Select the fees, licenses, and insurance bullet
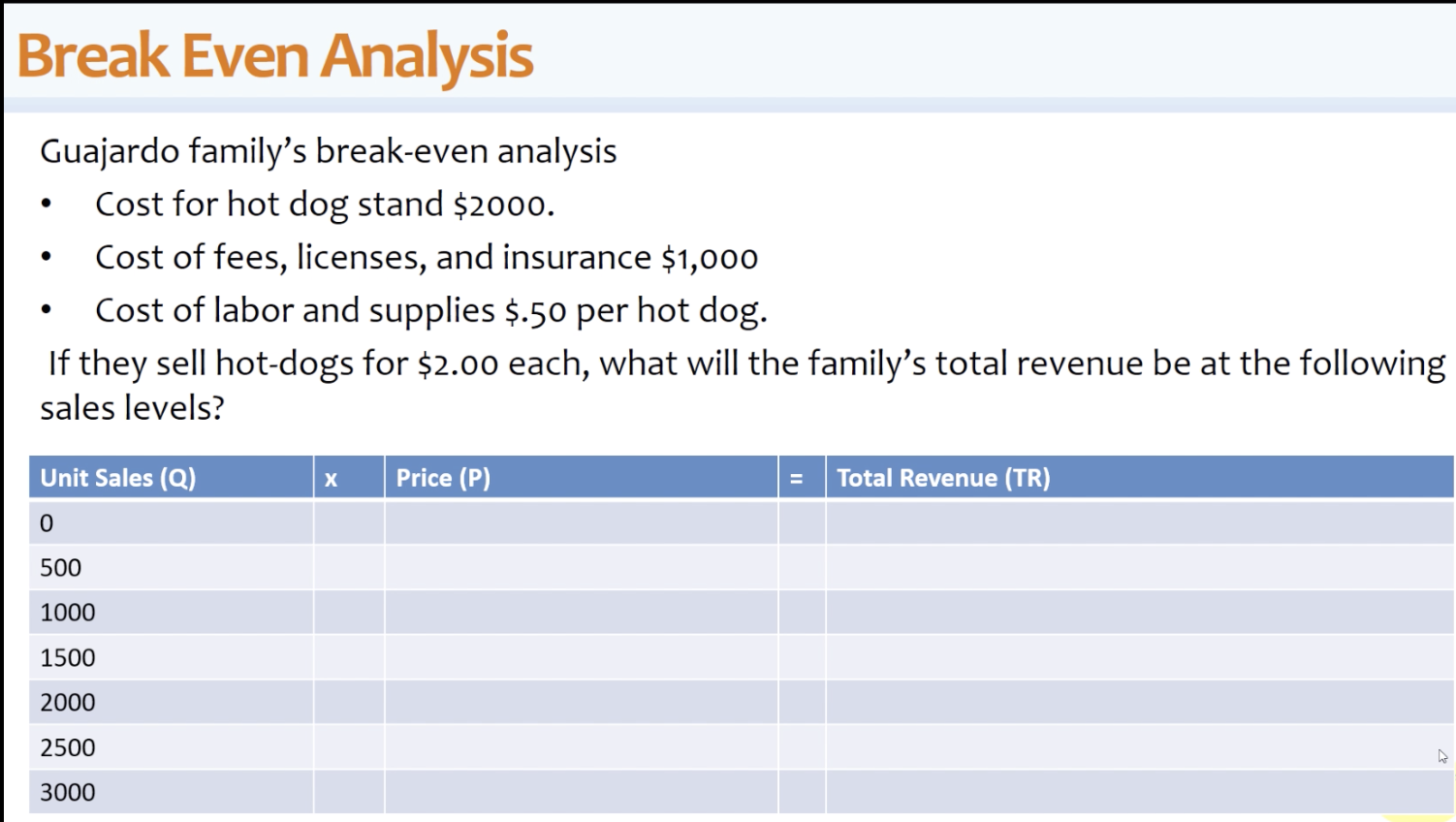Viewport: 1456px width, 822px height. [427, 256]
